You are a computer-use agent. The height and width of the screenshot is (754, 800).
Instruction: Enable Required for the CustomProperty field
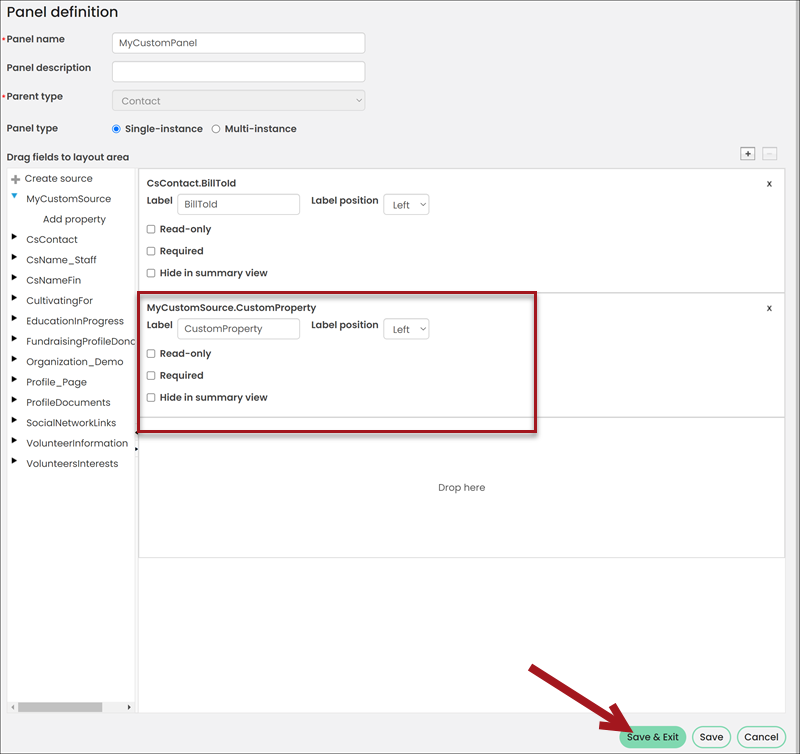(x=151, y=375)
